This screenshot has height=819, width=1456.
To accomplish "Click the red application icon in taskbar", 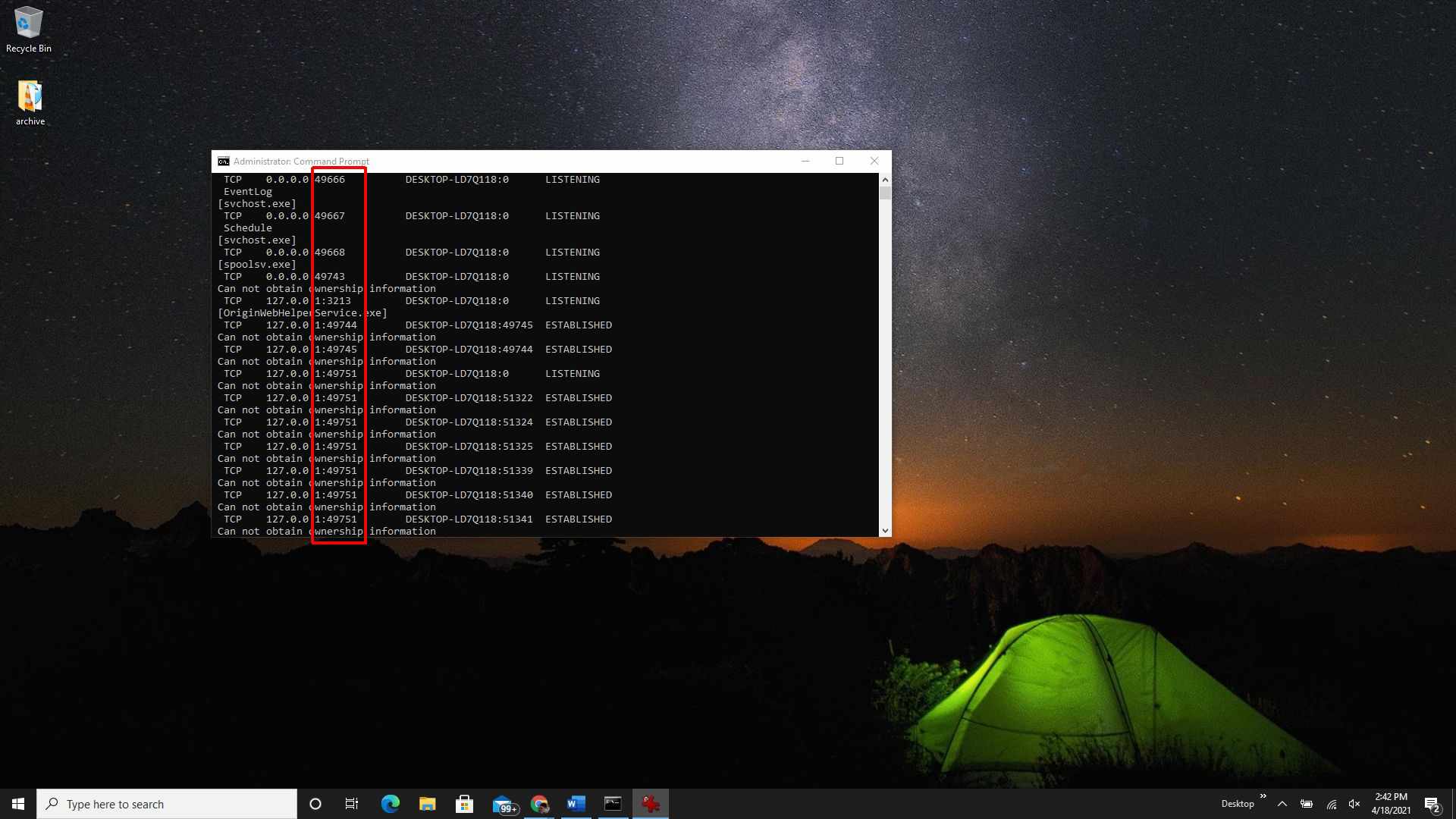I will point(650,804).
